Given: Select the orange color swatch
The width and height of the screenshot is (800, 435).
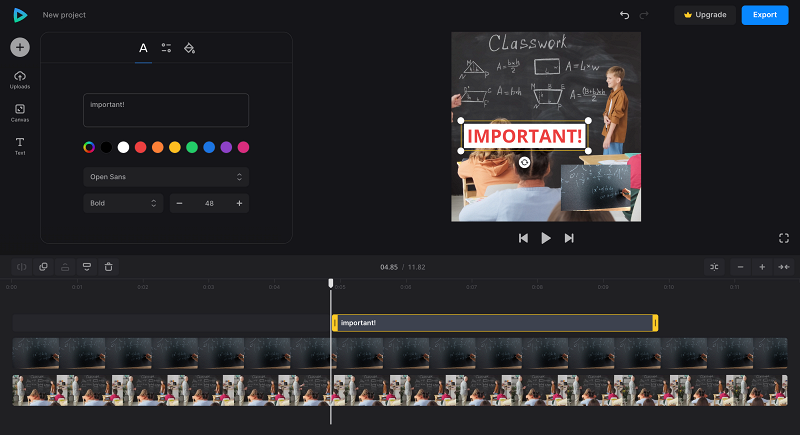Looking at the screenshot, I should (x=158, y=147).
